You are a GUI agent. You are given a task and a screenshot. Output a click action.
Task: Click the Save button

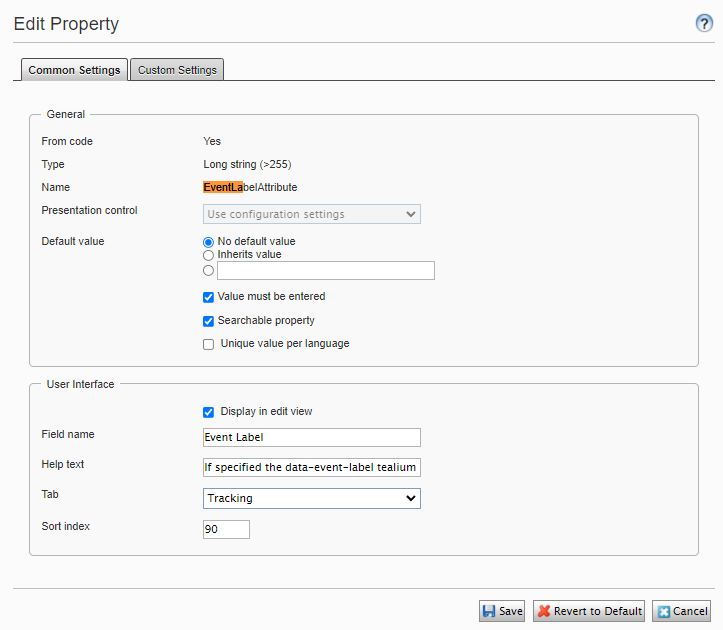(x=502, y=611)
